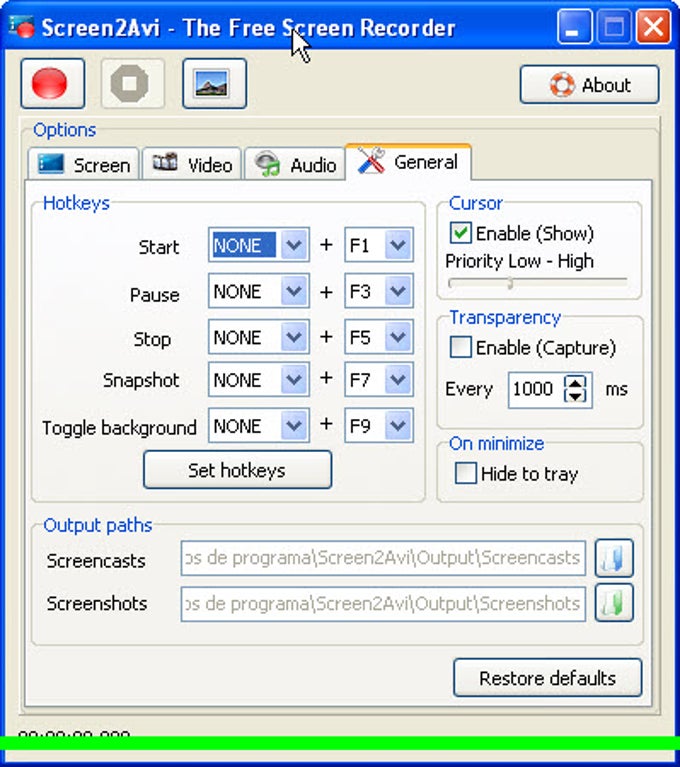Screen dimensions: 680x767
Task: Click the Screencasts output path field
Action: pyautogui.click(x=383, y=558)
